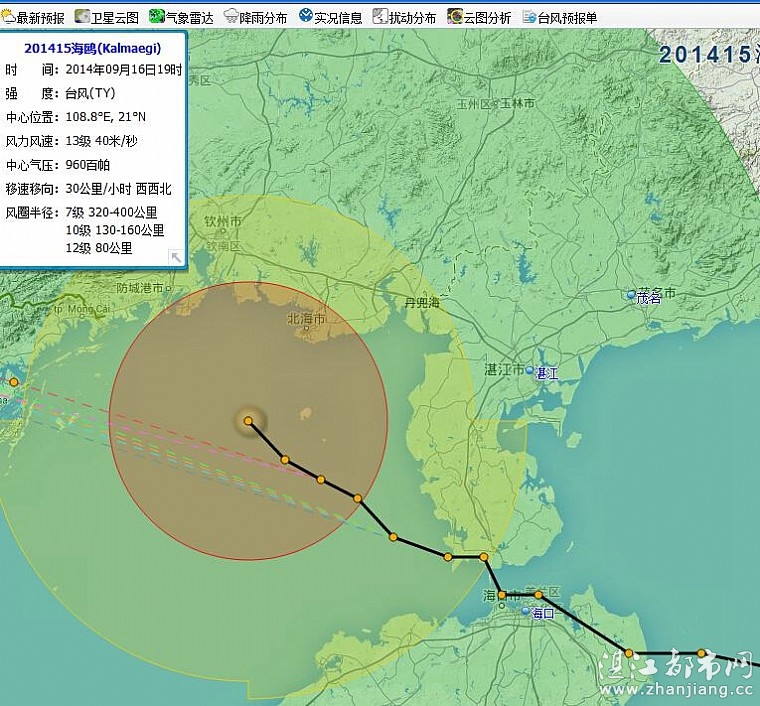The width and height of the screenshot is (760, 706).
Task: Open the 最新预报 menu label
Action: [40, 18]
